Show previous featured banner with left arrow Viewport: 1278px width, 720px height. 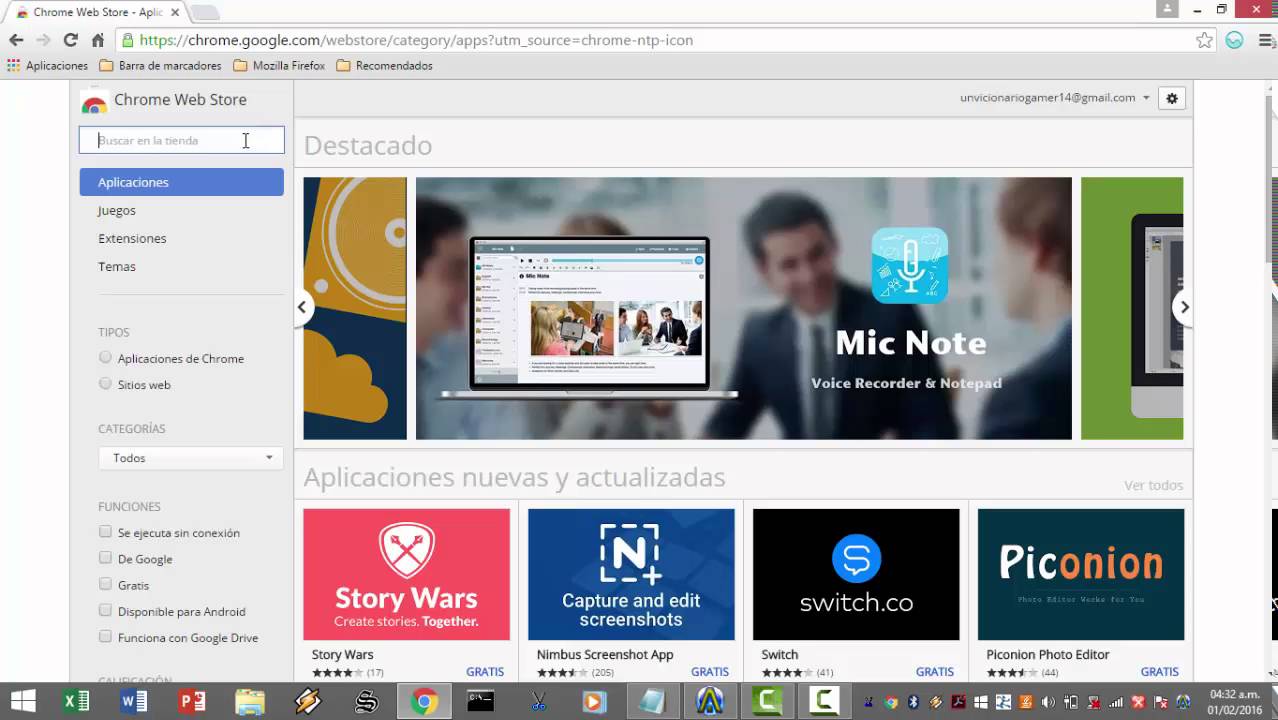302,307
